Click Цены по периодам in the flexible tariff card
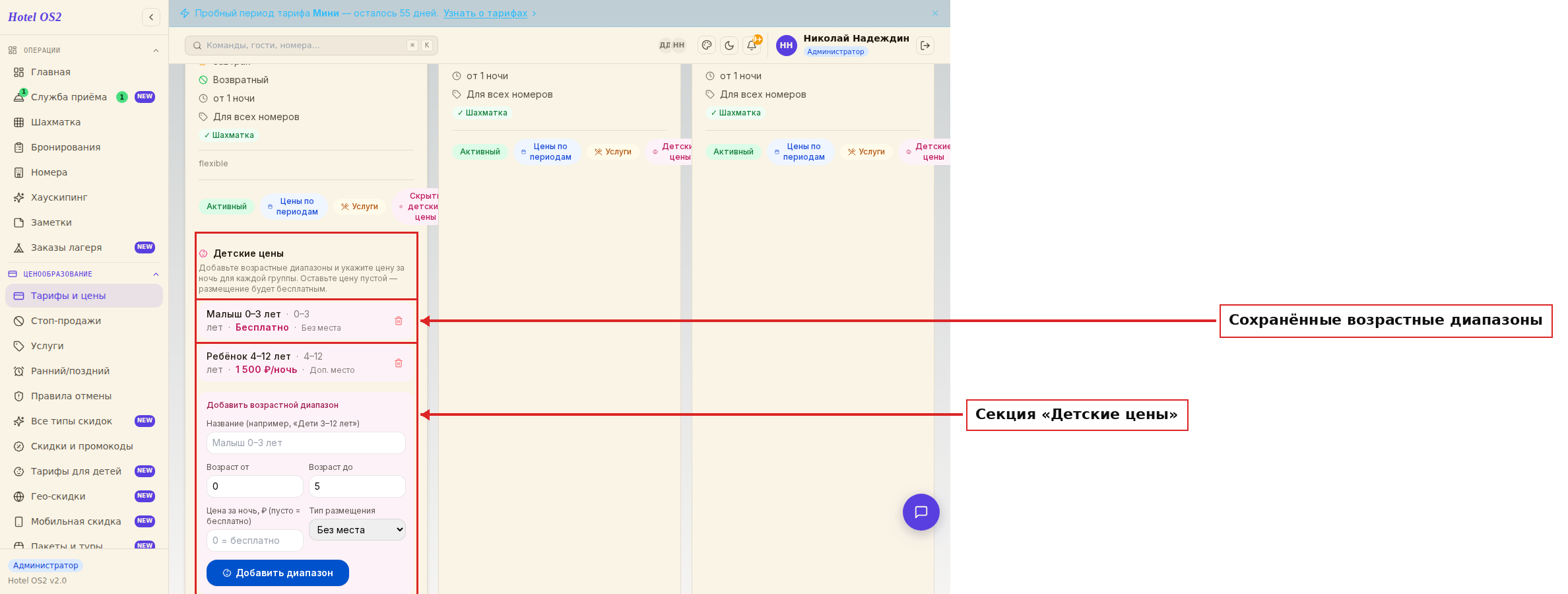 click(293, 207)
